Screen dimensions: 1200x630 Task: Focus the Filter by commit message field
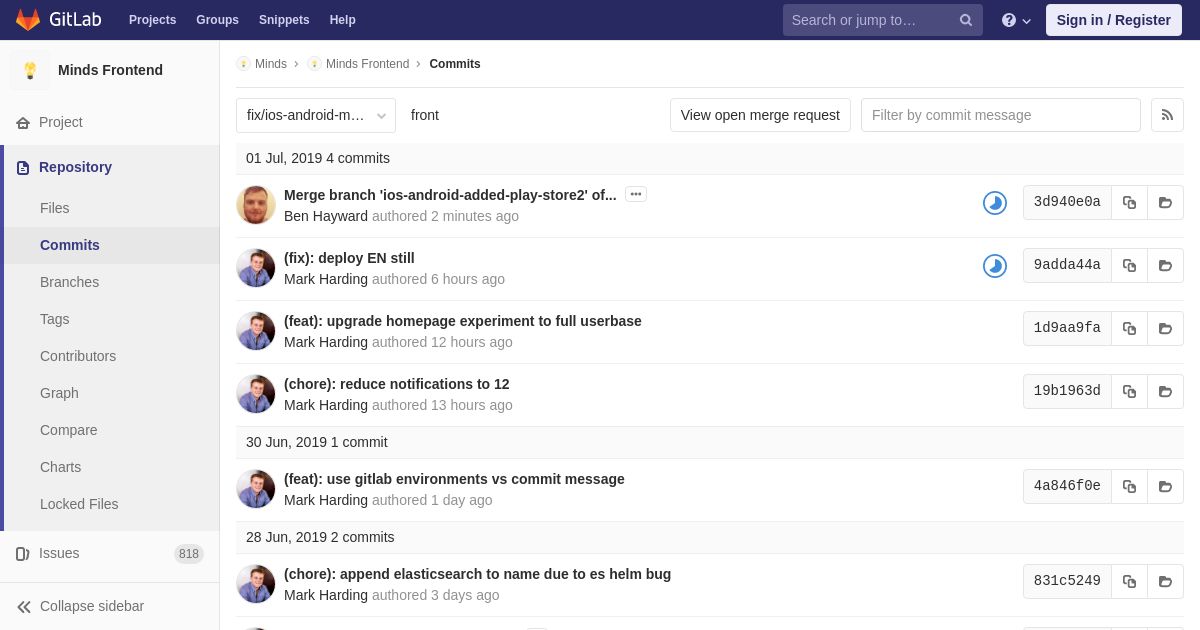pos(1001,115)
